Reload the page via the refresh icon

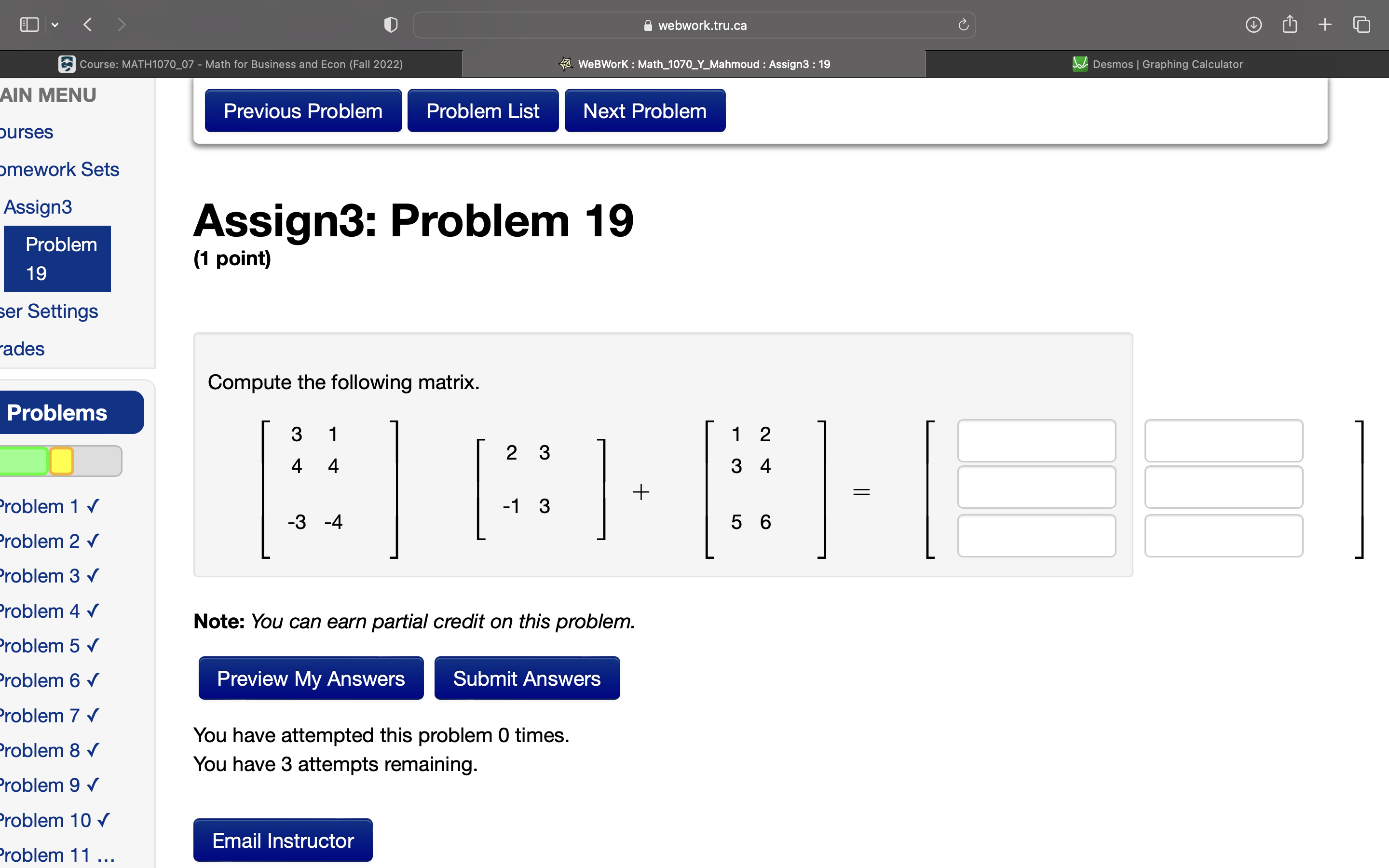point(963,25)
